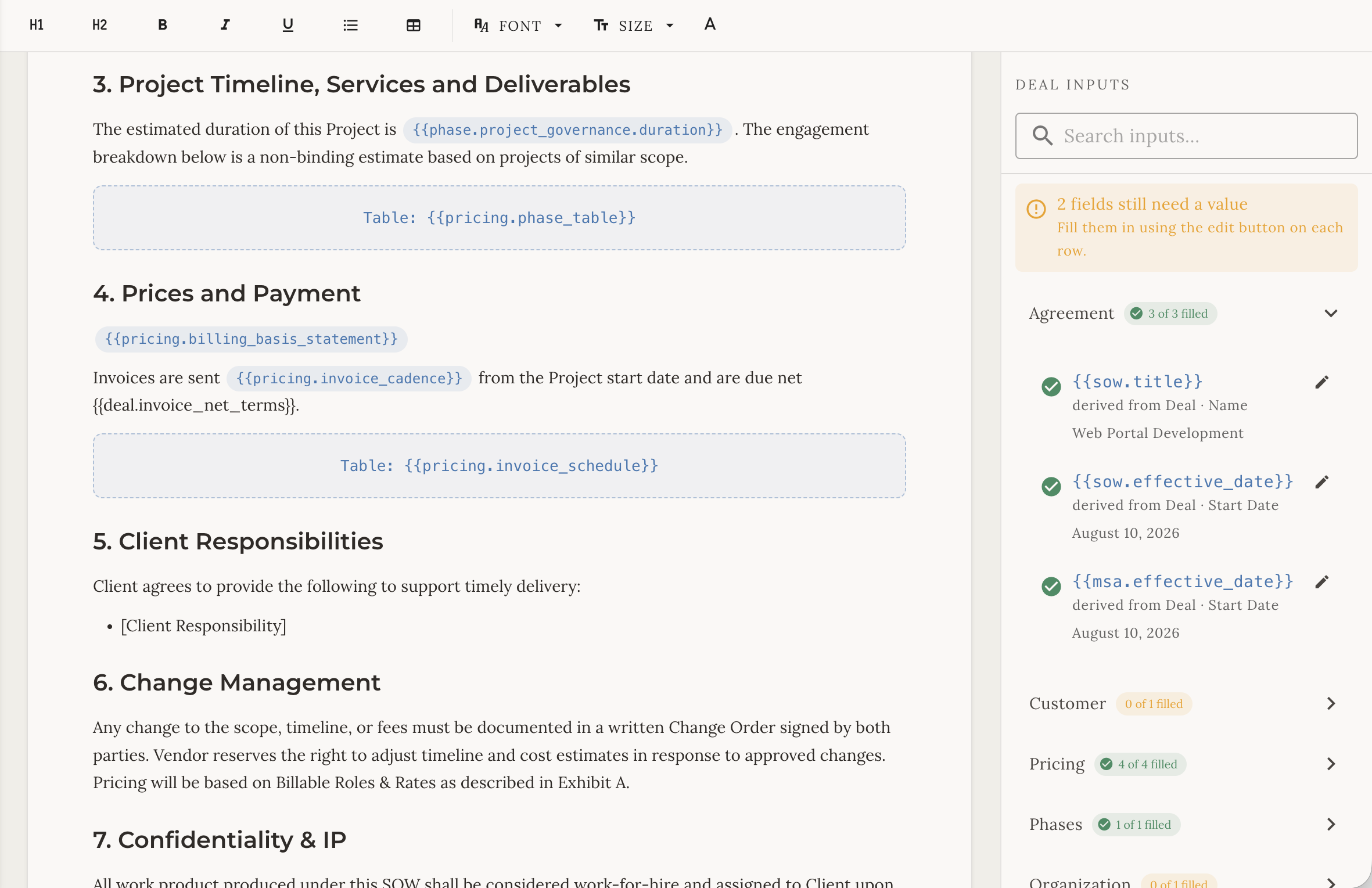1372x888 pixels.
Task: Click the pricing.invoice_cadence variable chip
Action: pos(349,379)
